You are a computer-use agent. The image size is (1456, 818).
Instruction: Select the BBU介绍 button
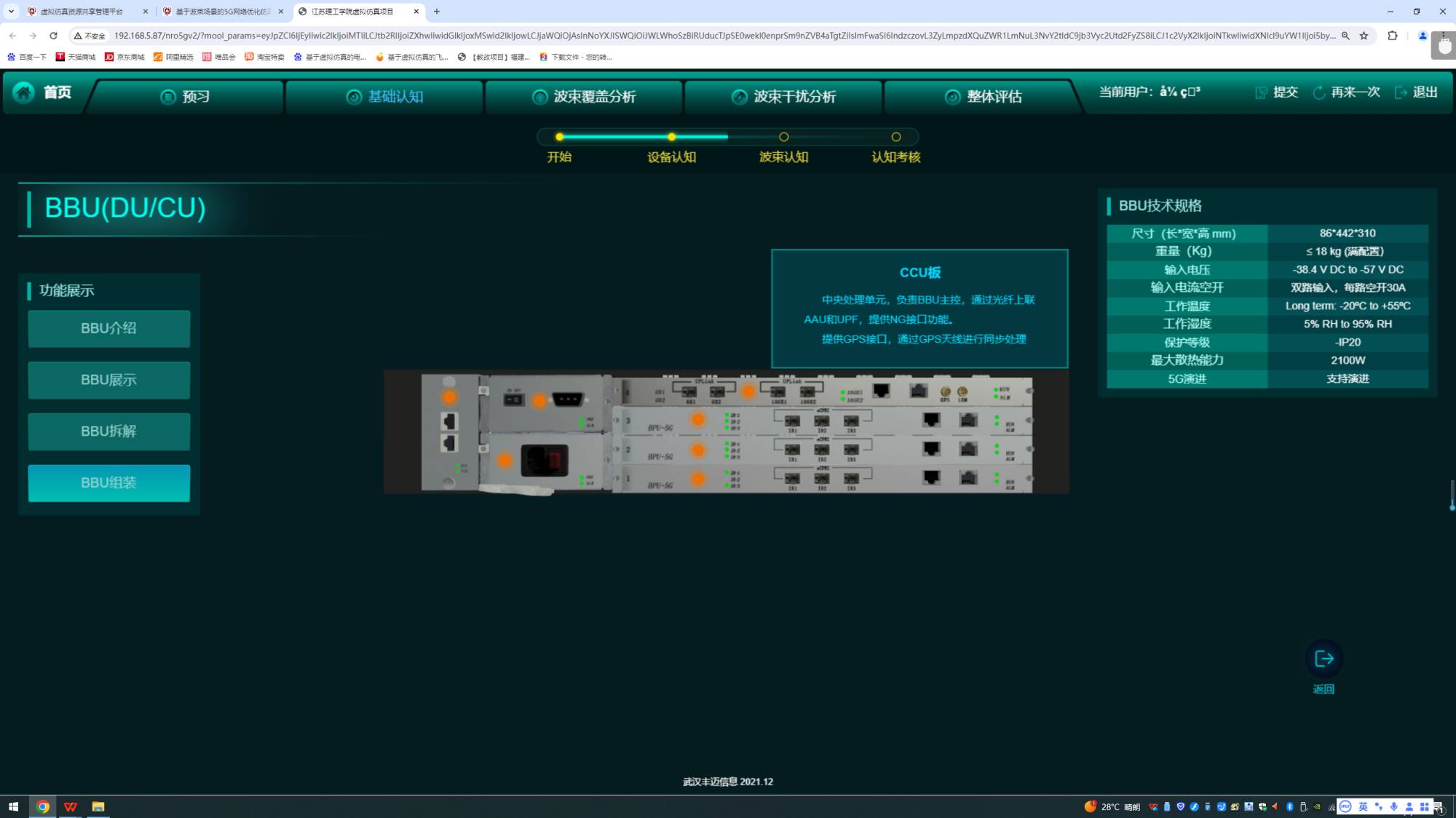(x=108, y=328)
